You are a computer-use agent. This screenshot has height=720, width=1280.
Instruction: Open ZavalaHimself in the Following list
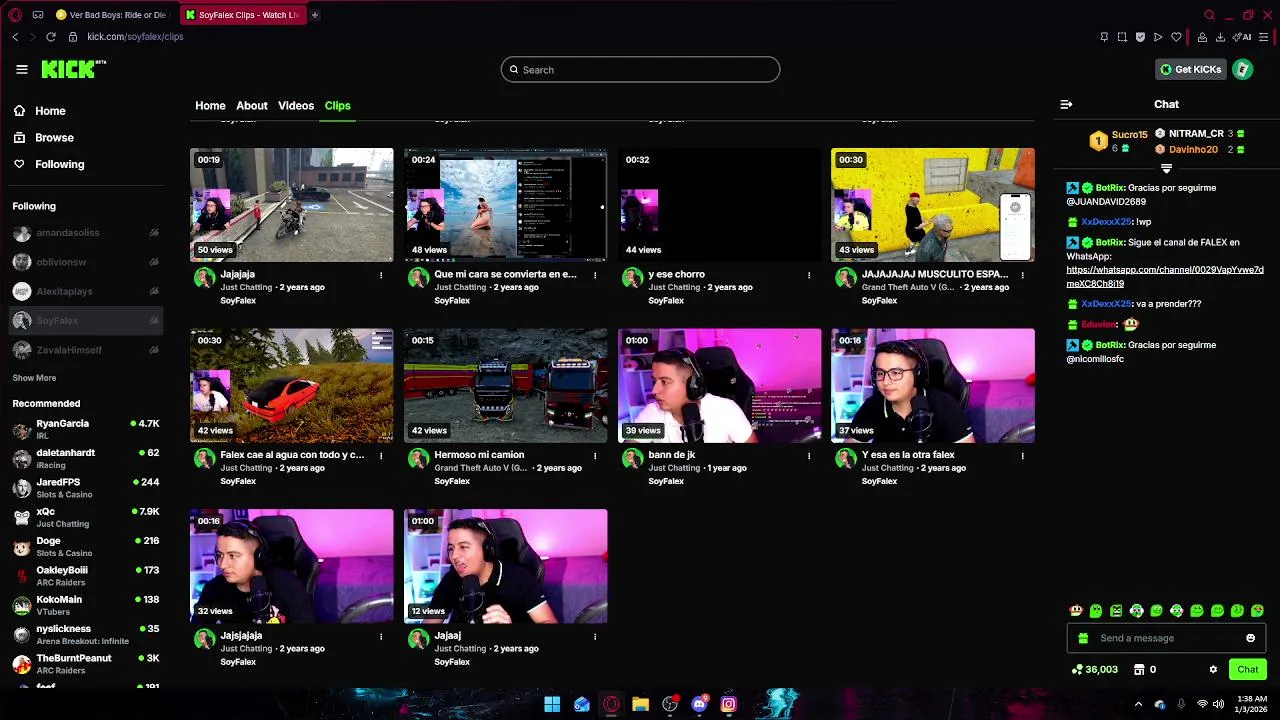click(x=85, y=350)
